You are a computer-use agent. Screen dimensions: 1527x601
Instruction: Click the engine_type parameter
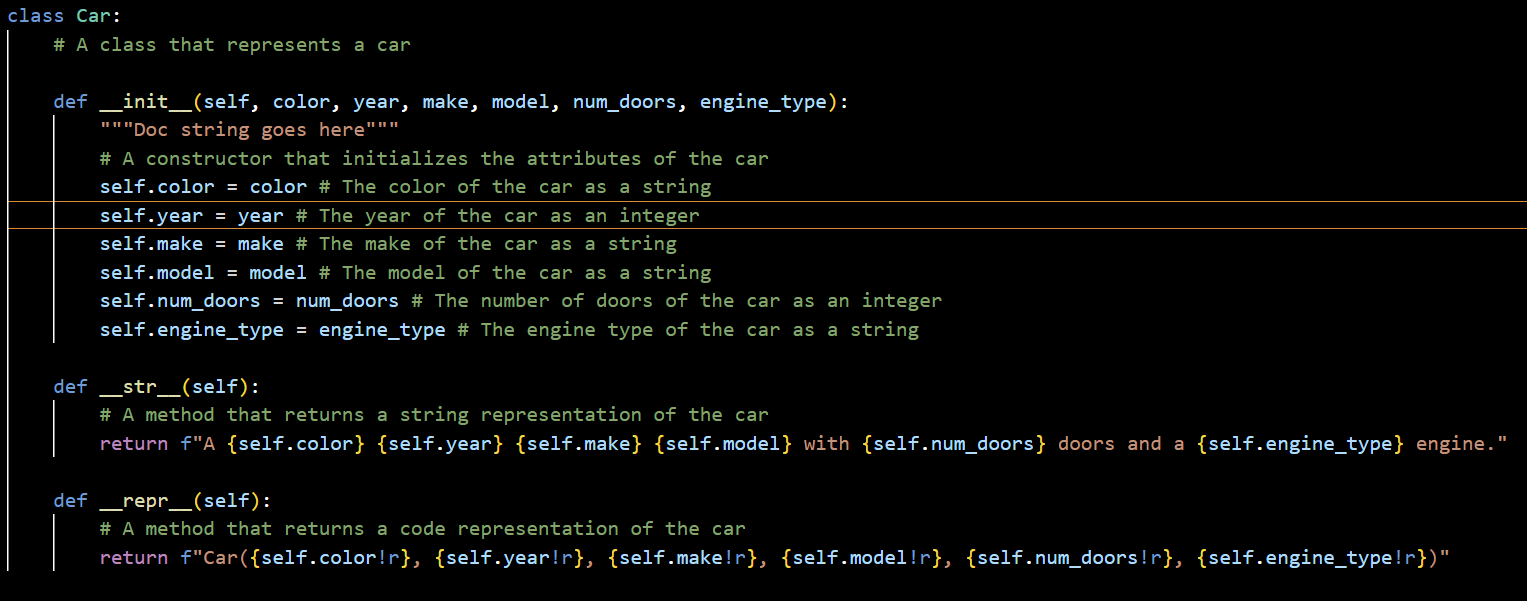coord(763,101)
